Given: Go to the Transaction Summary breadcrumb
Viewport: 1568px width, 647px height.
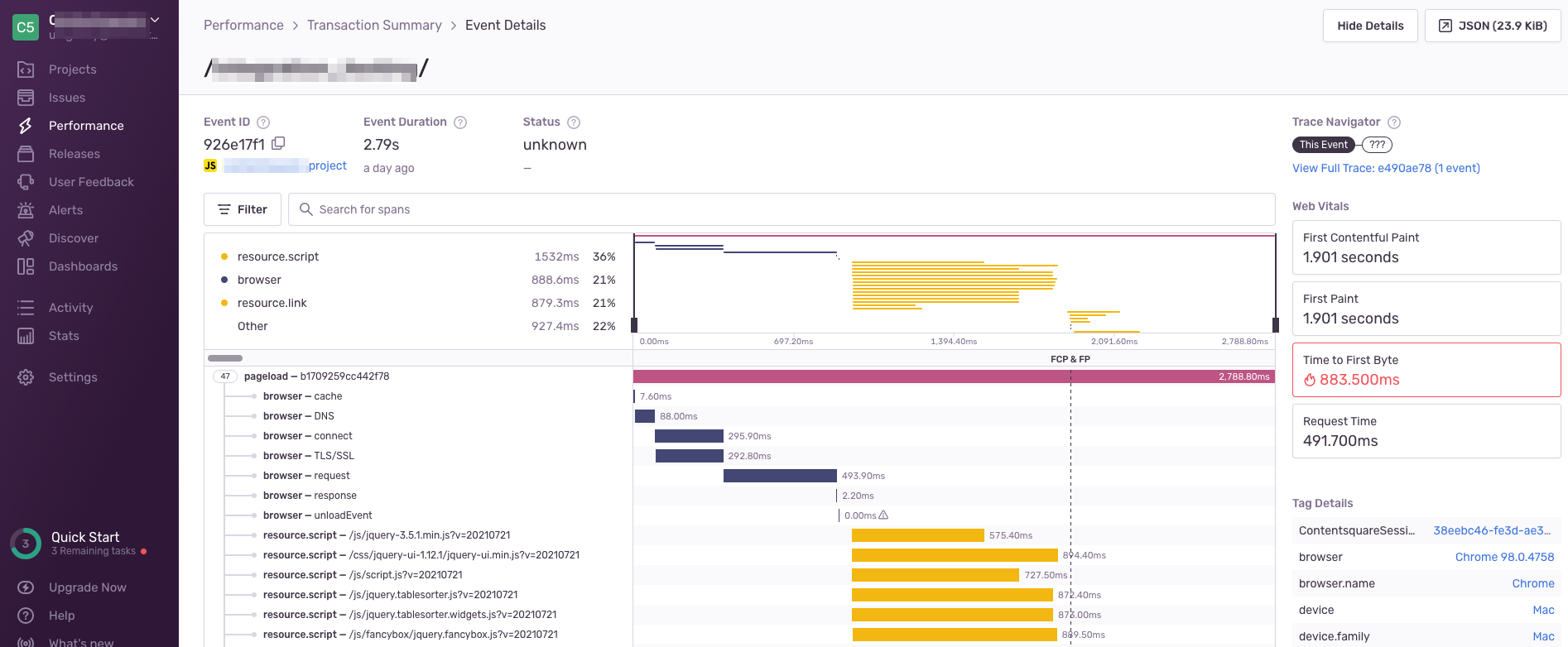Looking at the screenshot, I should pos(374,26).
